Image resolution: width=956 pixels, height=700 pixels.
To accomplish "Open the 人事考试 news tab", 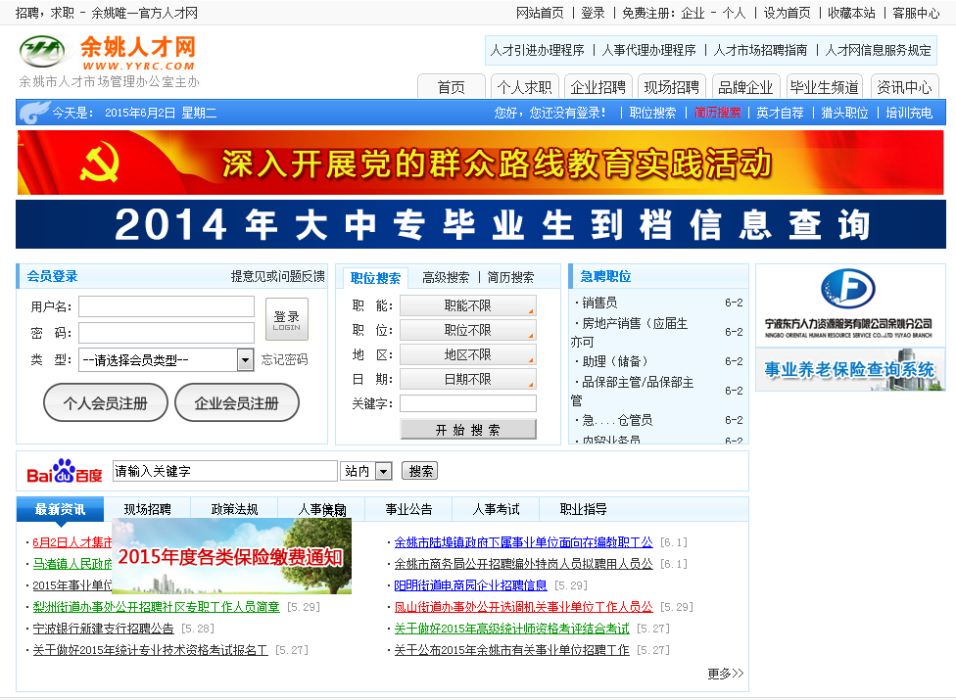I will click(x=496, y=509).
